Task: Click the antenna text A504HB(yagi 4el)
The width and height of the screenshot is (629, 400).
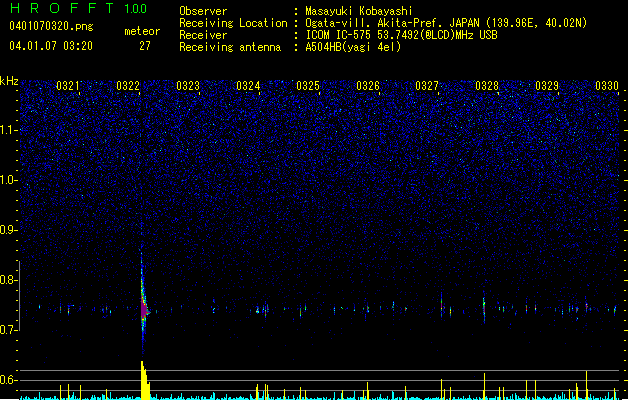Action: click(353, 47)
